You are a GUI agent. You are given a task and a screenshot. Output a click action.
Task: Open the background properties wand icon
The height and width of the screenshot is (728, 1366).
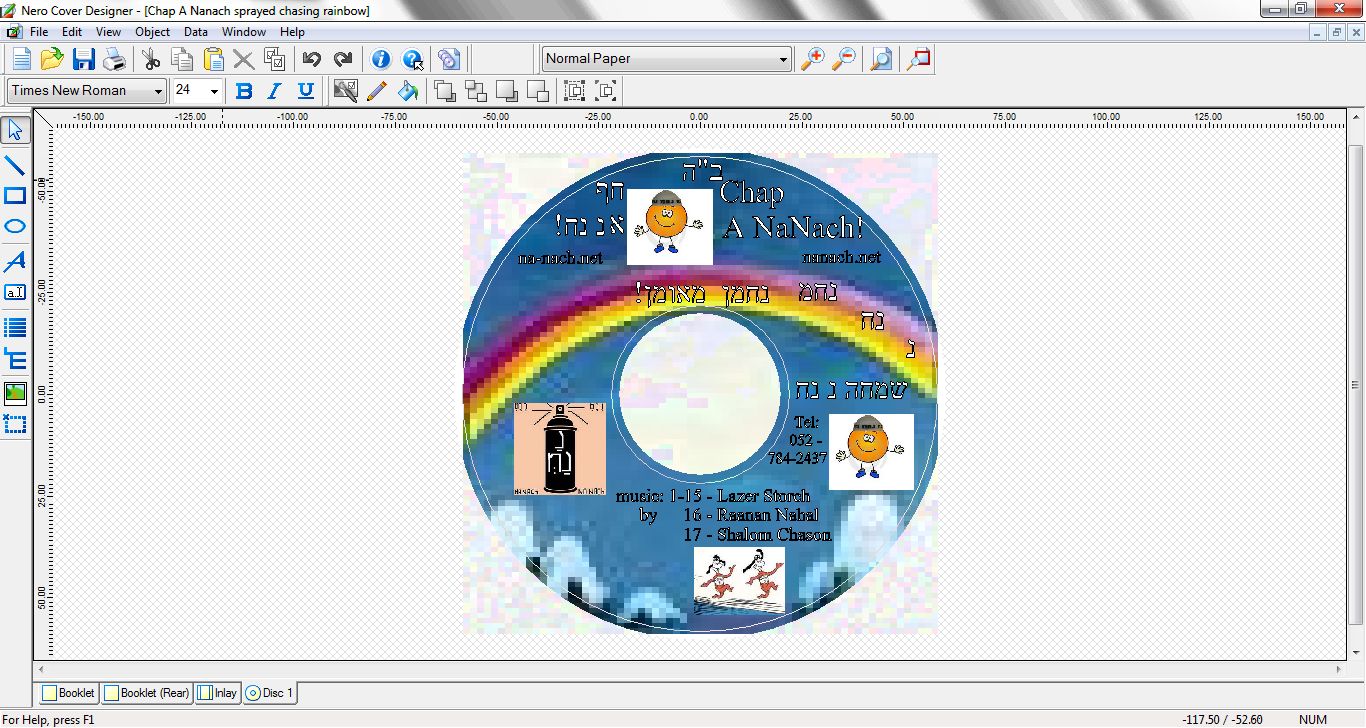click(345, 90)
